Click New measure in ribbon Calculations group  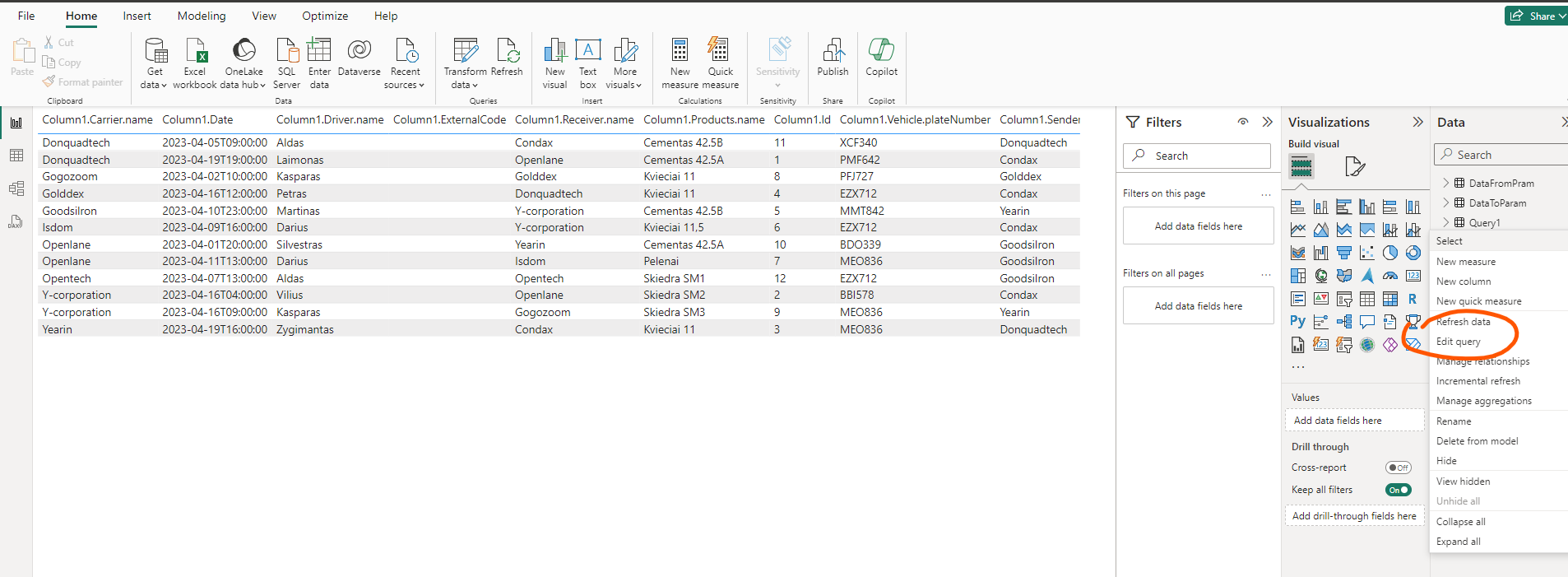680,63
